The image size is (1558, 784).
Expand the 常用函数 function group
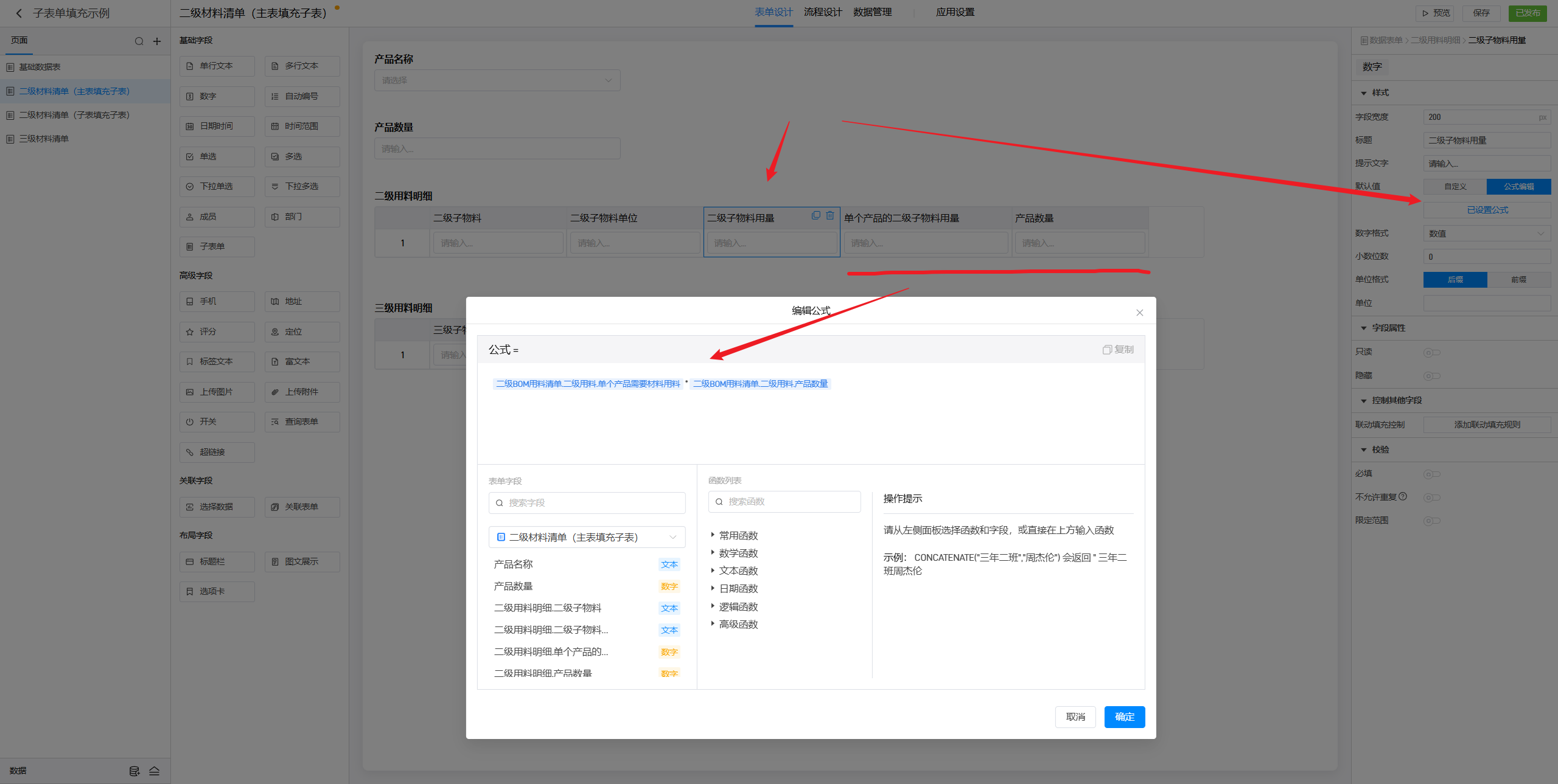[x=738, y=535]
